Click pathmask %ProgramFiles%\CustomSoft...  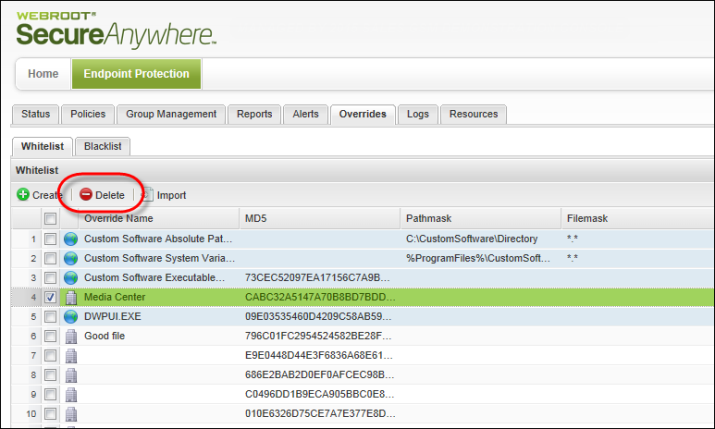point(478,258)
